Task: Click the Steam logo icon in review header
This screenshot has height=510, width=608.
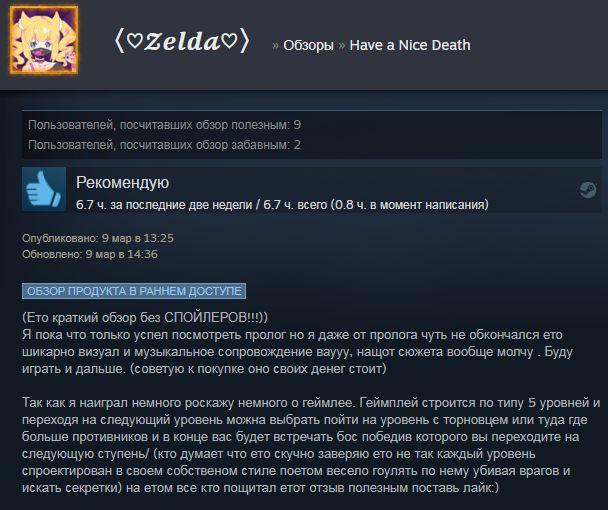Action: (587, 190)
